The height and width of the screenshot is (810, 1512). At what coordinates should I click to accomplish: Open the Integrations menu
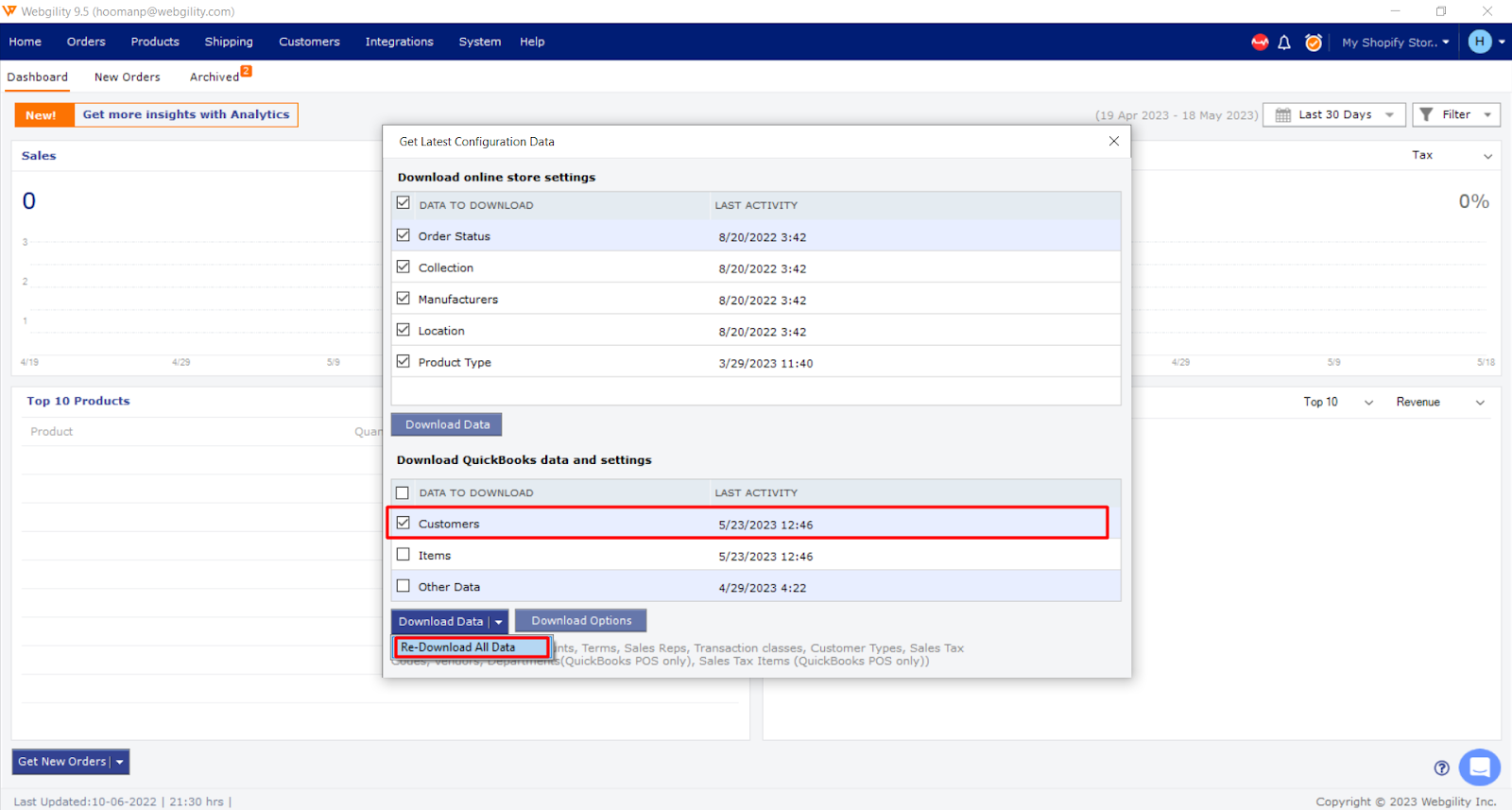399,42
